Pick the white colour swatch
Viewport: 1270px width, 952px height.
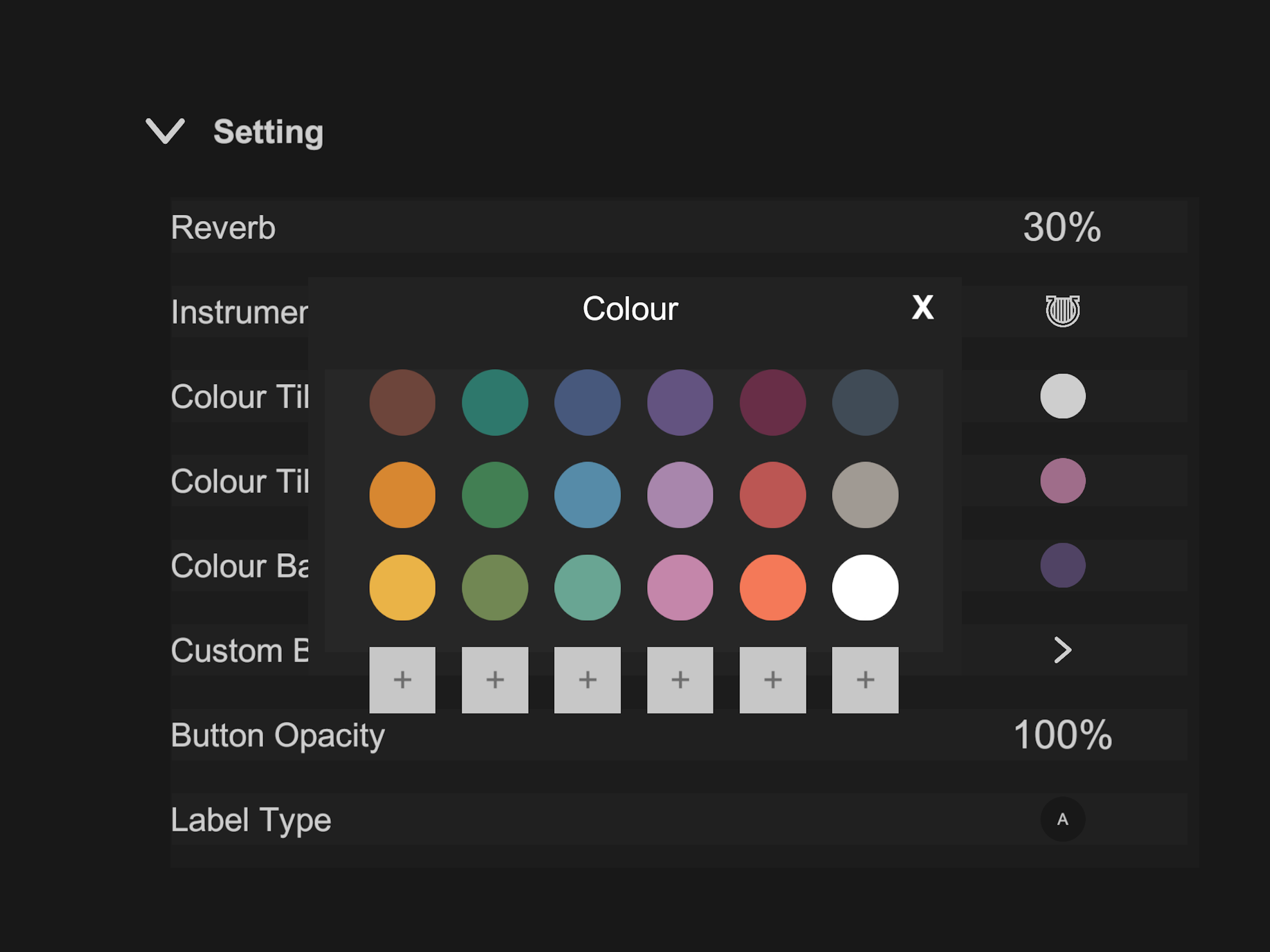[865, 588]
